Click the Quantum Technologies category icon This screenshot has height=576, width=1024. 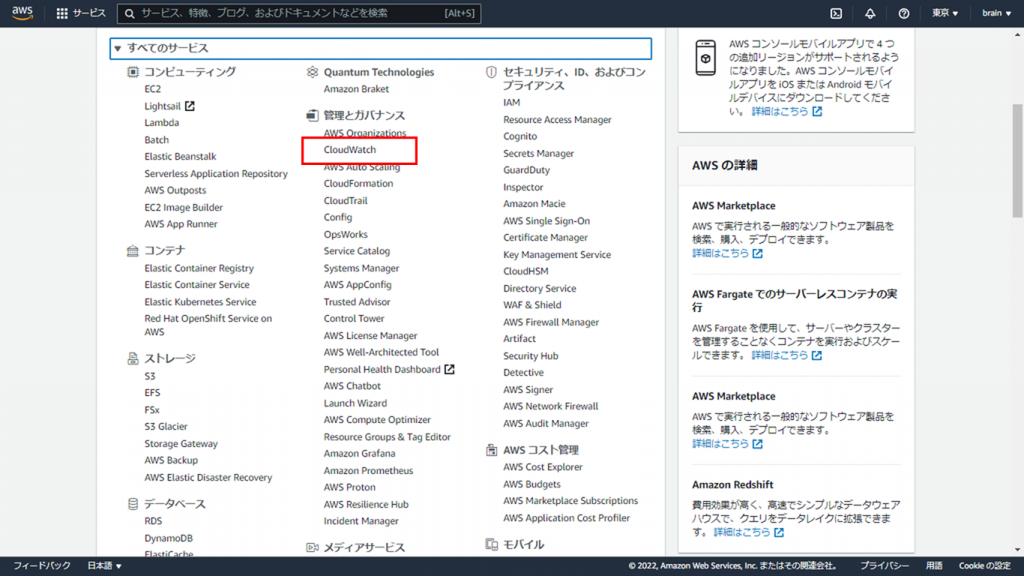pyautogui.click(x=312, y=72)
